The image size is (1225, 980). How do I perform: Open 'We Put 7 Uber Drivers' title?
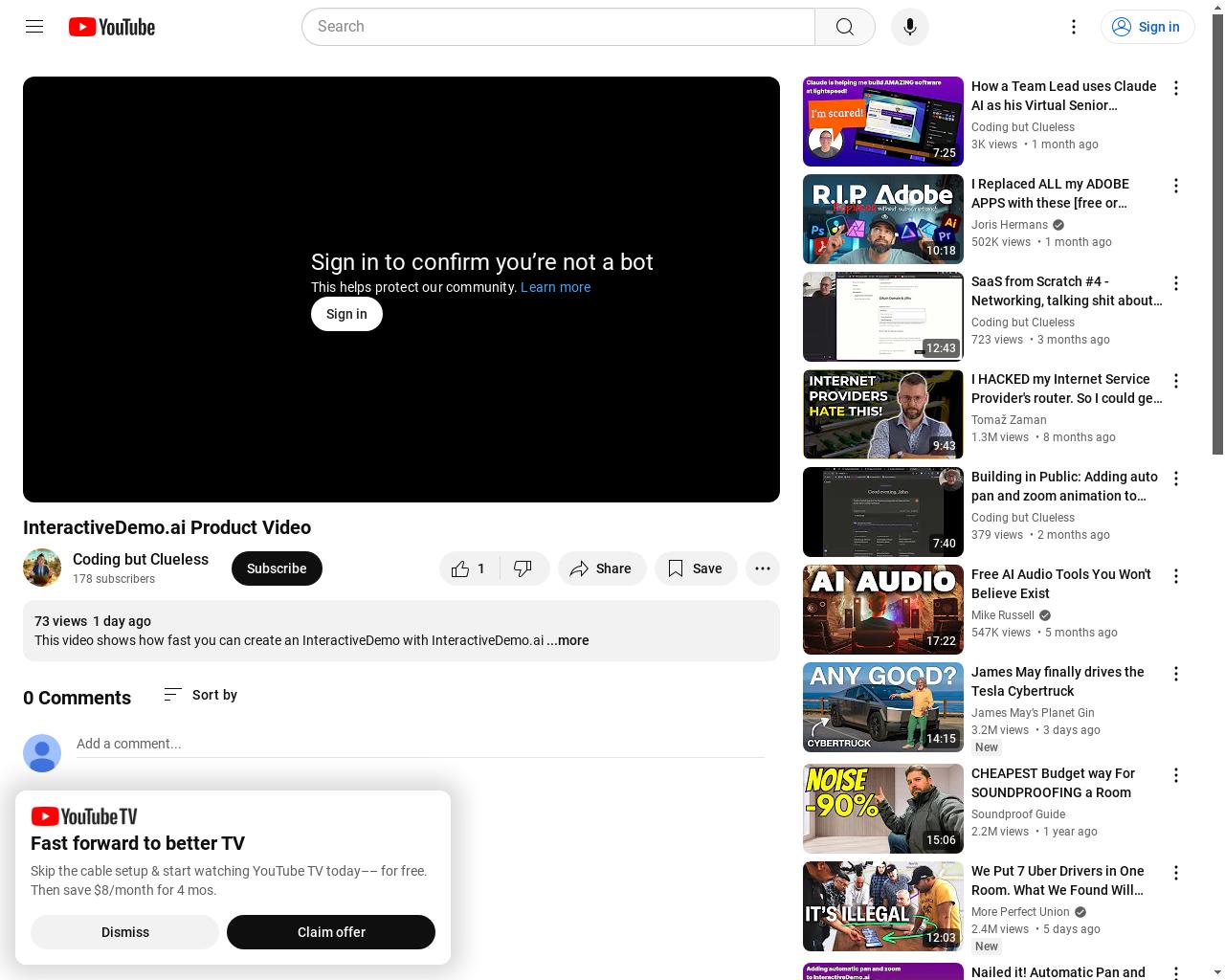(1058, 880)
